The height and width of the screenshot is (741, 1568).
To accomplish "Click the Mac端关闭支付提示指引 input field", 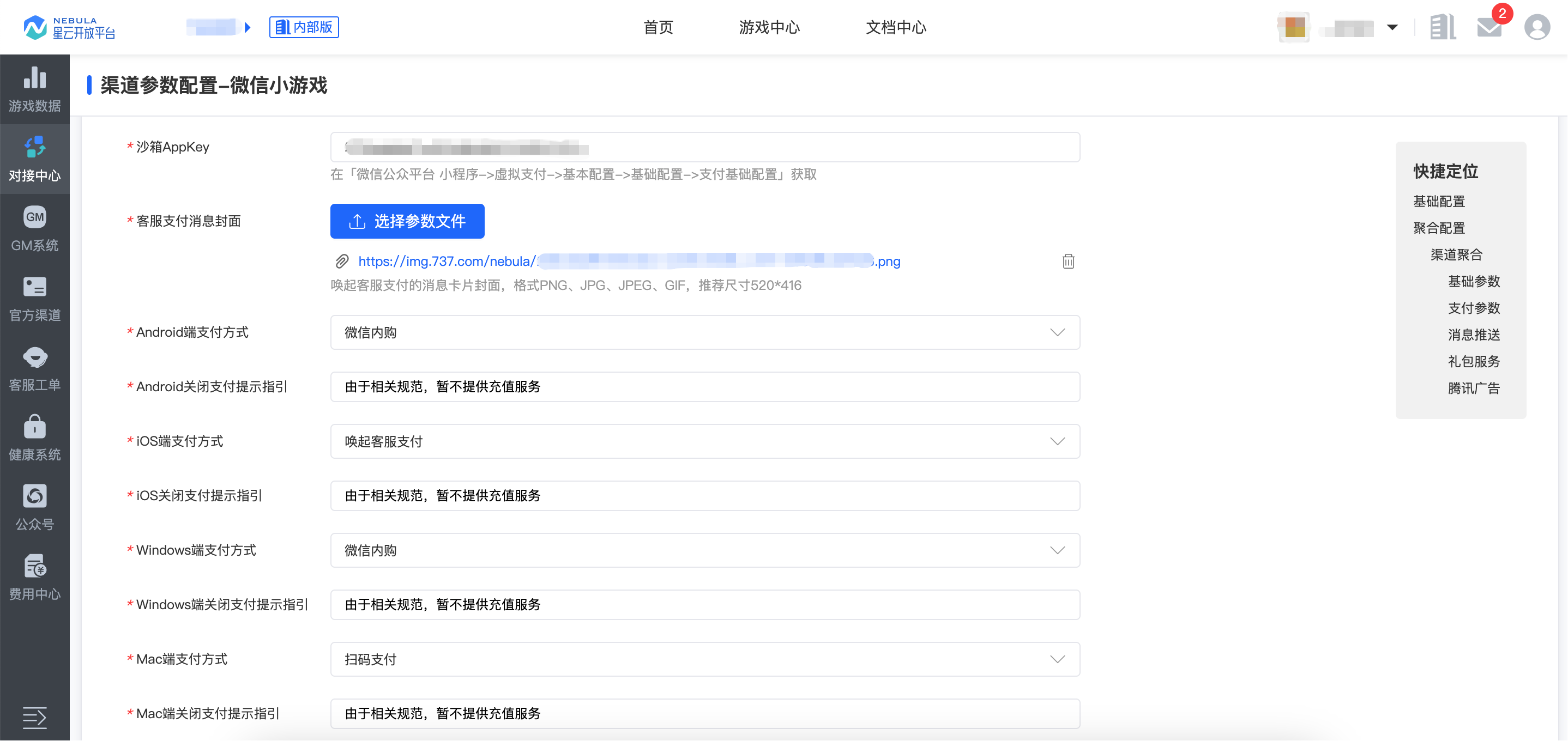I will [x=705, y=714].
